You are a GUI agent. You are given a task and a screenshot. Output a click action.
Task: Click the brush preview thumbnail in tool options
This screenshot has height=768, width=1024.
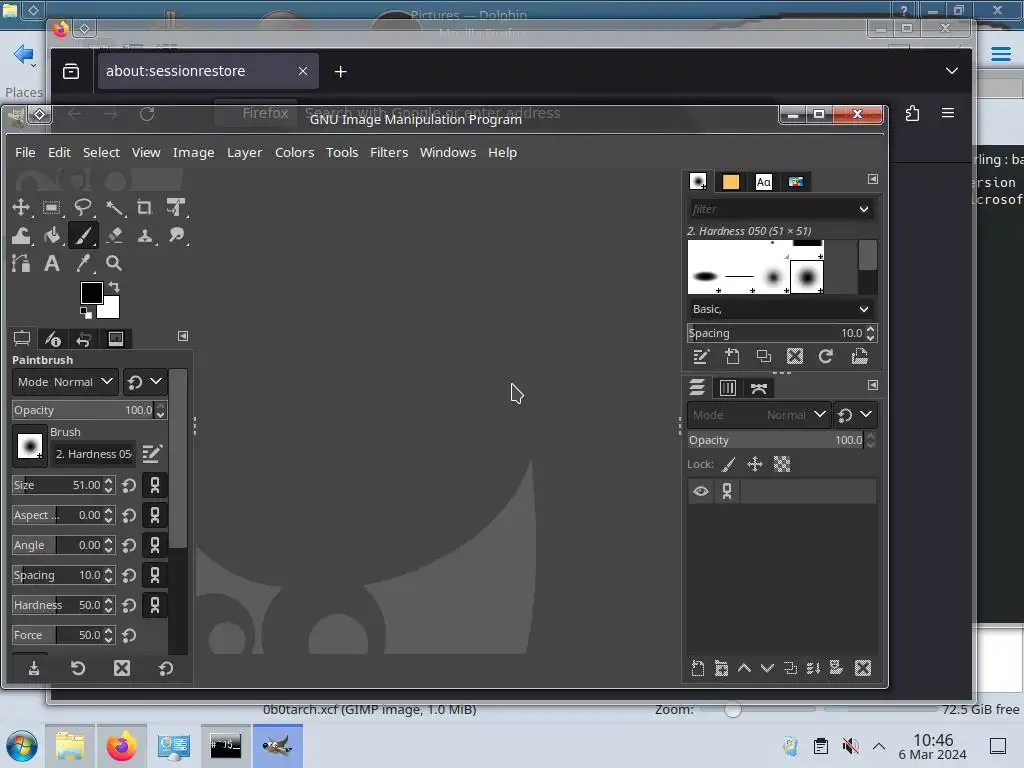click(29, 447)
